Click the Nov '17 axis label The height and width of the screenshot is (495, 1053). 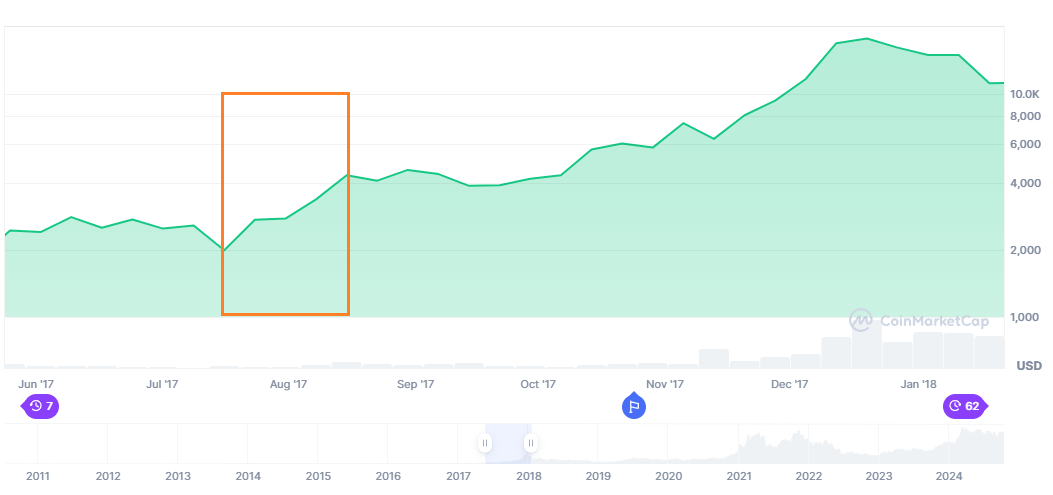coord(664,384)
